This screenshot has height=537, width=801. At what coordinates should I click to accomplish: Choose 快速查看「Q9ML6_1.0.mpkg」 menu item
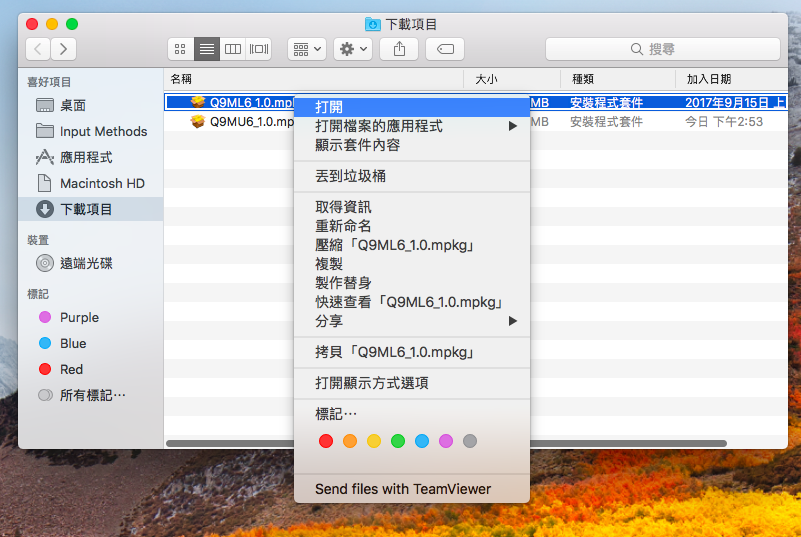pyautogui.click(x=412, y=302)
